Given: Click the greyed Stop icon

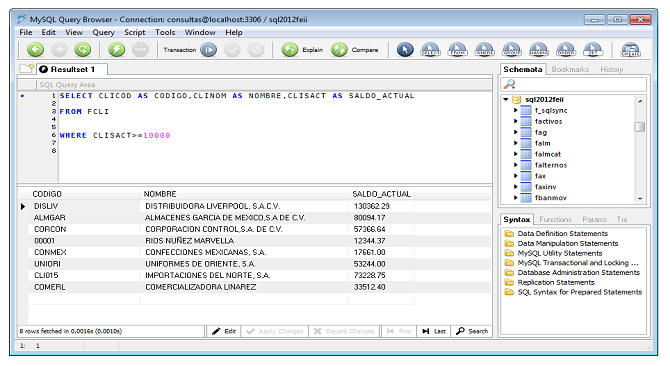Looking at the screenshot, I should click(x=140, y=50).
